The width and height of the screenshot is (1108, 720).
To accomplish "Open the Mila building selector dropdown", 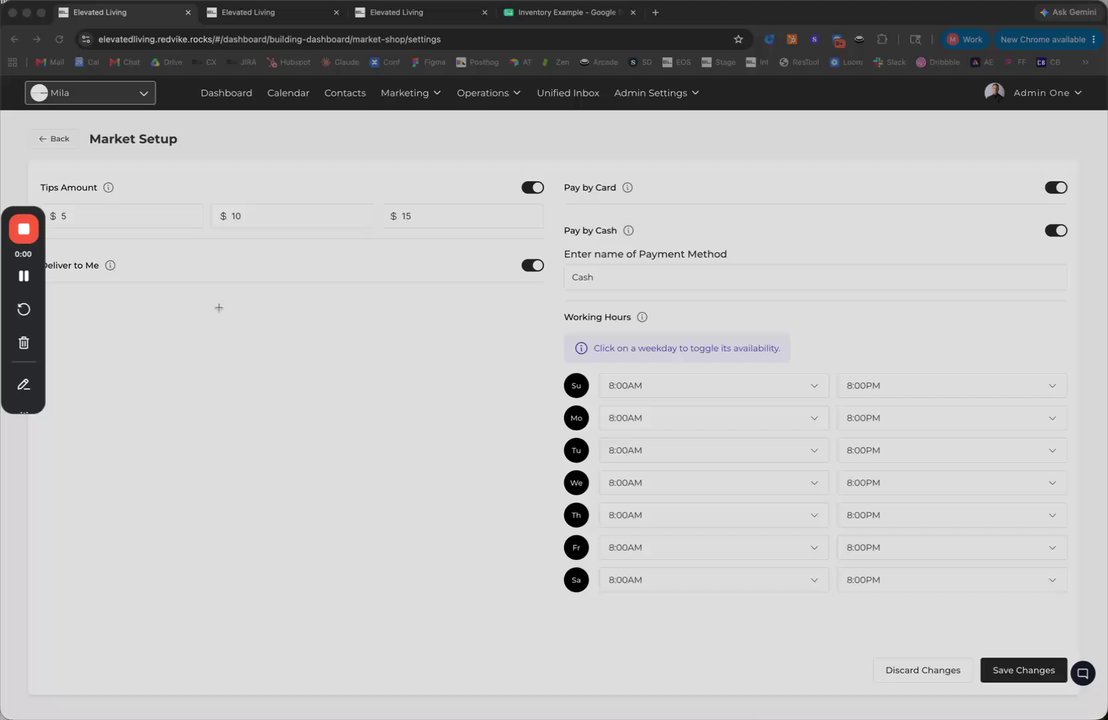I will tap(90, 93).
